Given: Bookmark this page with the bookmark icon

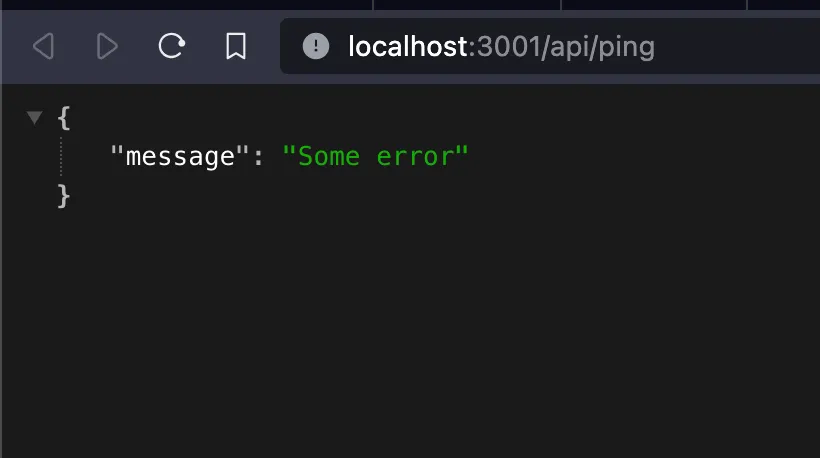Looking at the screenshot, I should 236,46.
